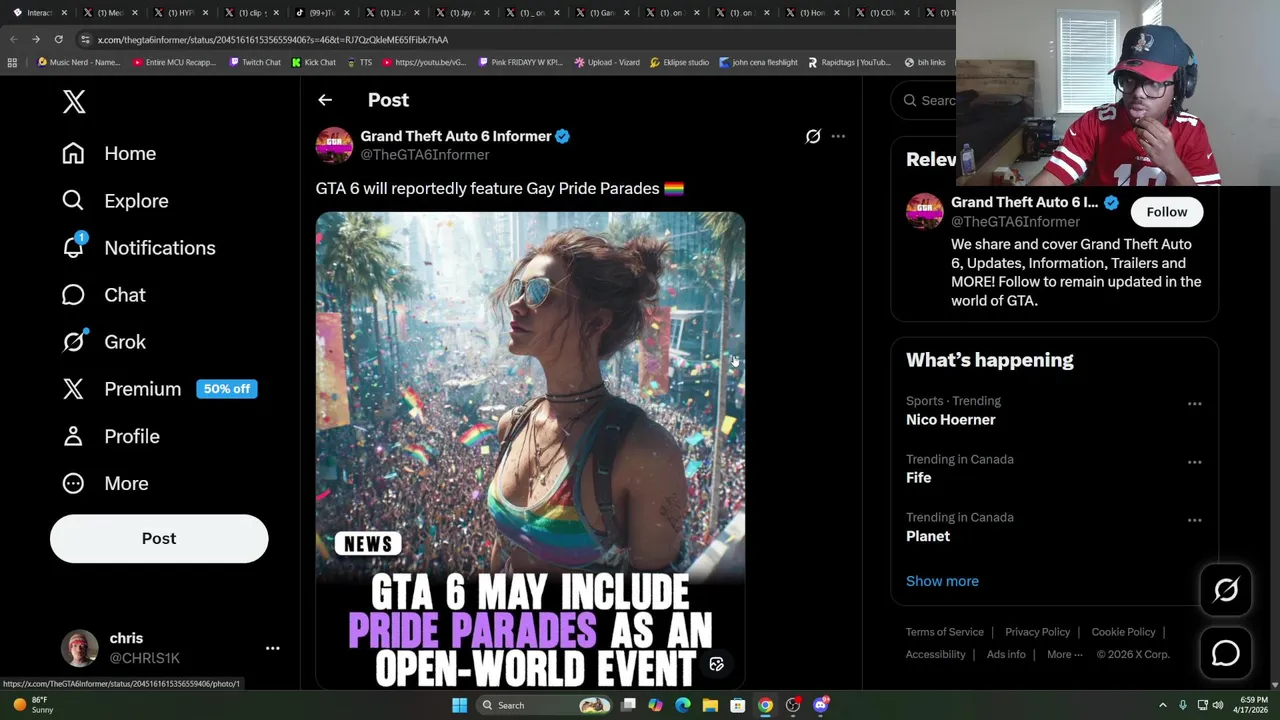Image resolution: width=1280 pixels, height=720 pixels.
Task: Open Task View on the taskbar
Action: pos(628,705)
